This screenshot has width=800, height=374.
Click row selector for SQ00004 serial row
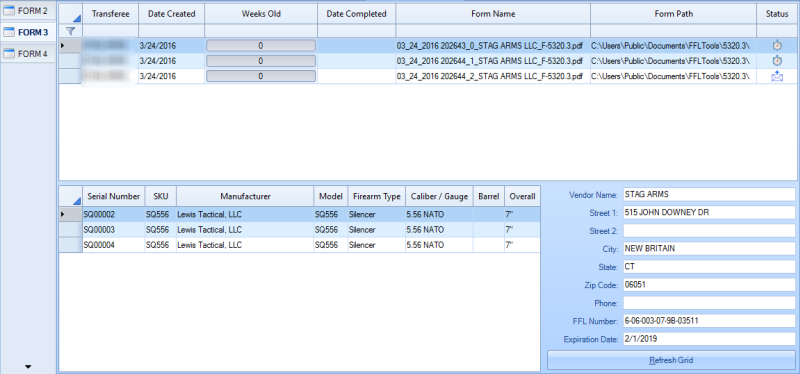pos(70,245)
